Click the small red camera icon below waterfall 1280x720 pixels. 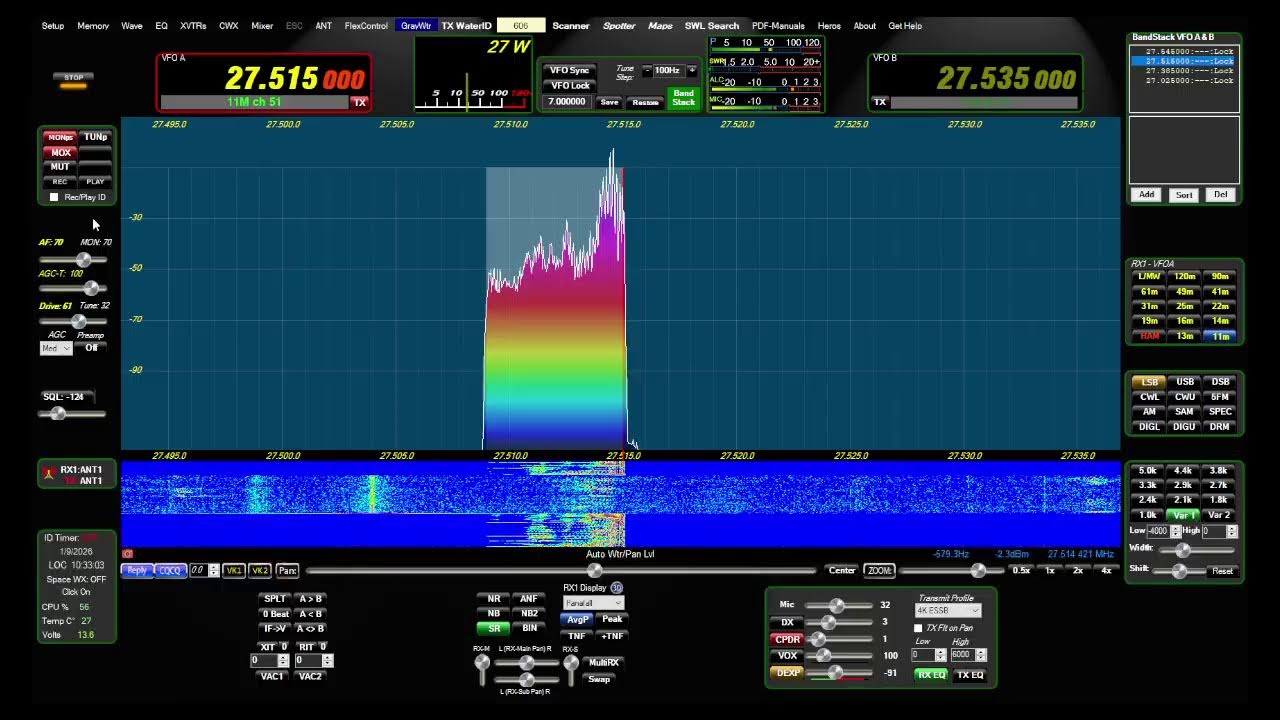[x=128, y=553]
